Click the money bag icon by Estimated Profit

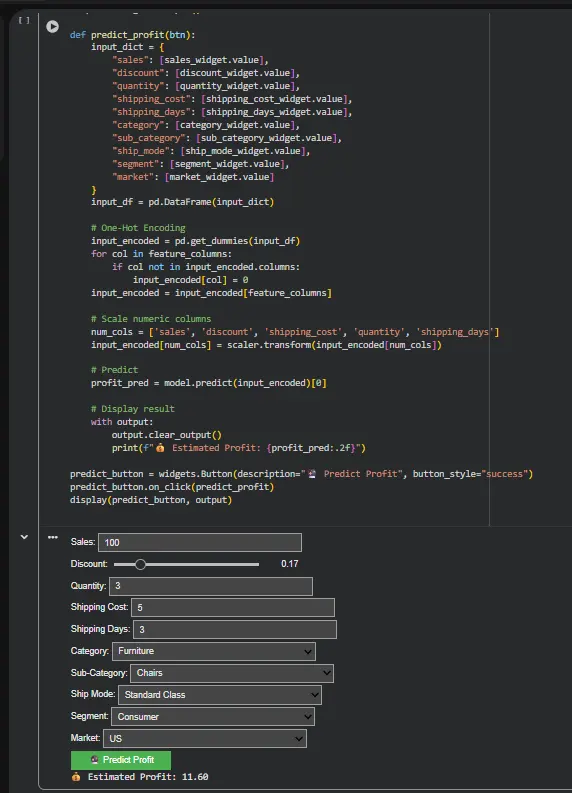point(76,776)
